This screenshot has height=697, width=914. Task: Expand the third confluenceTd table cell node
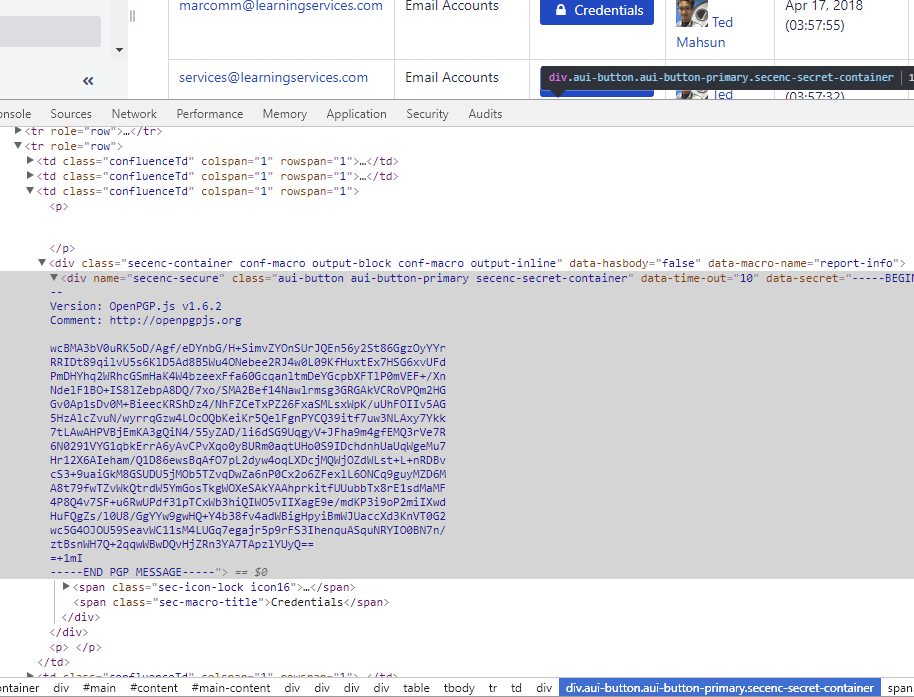point(30,190)
